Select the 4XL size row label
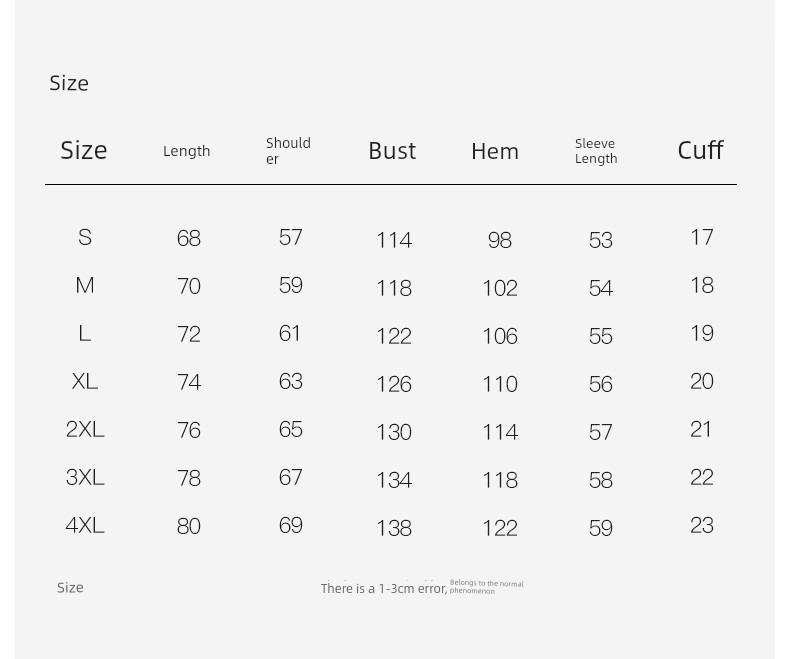The width and height of the screenshot is (790, 659). tap(85, 525)
